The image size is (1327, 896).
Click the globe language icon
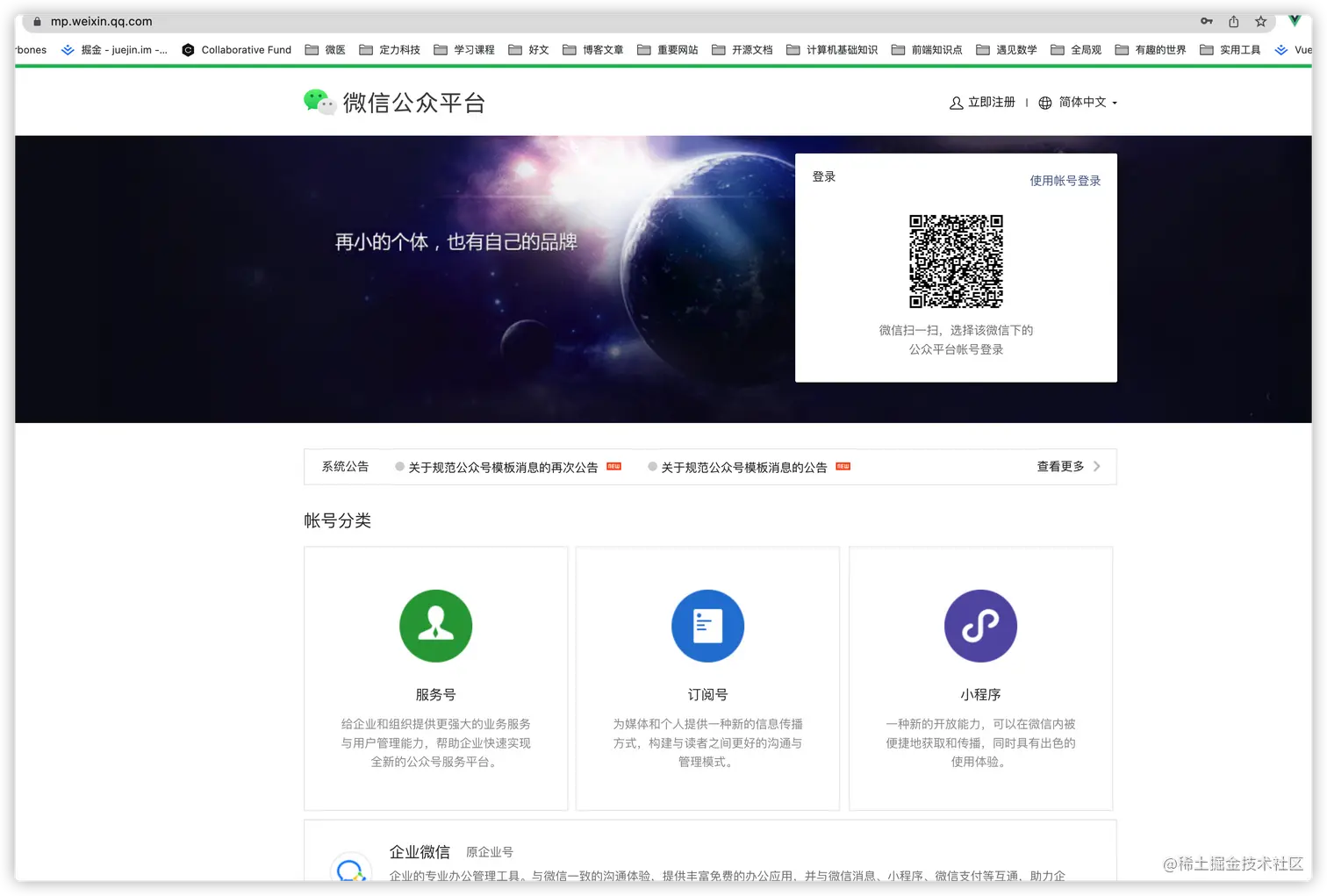pos(1044,103)
